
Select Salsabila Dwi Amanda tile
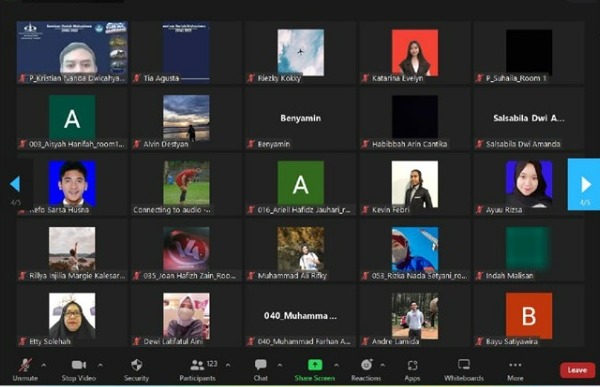coord(529,118)
